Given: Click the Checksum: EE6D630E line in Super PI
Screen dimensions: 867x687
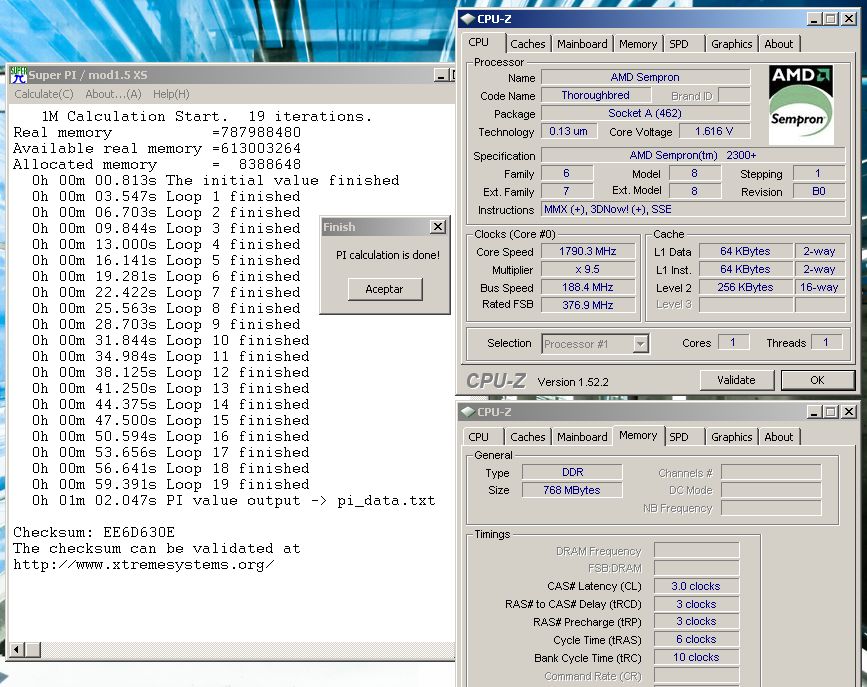Looking at the screenshot, I should 94,533.
